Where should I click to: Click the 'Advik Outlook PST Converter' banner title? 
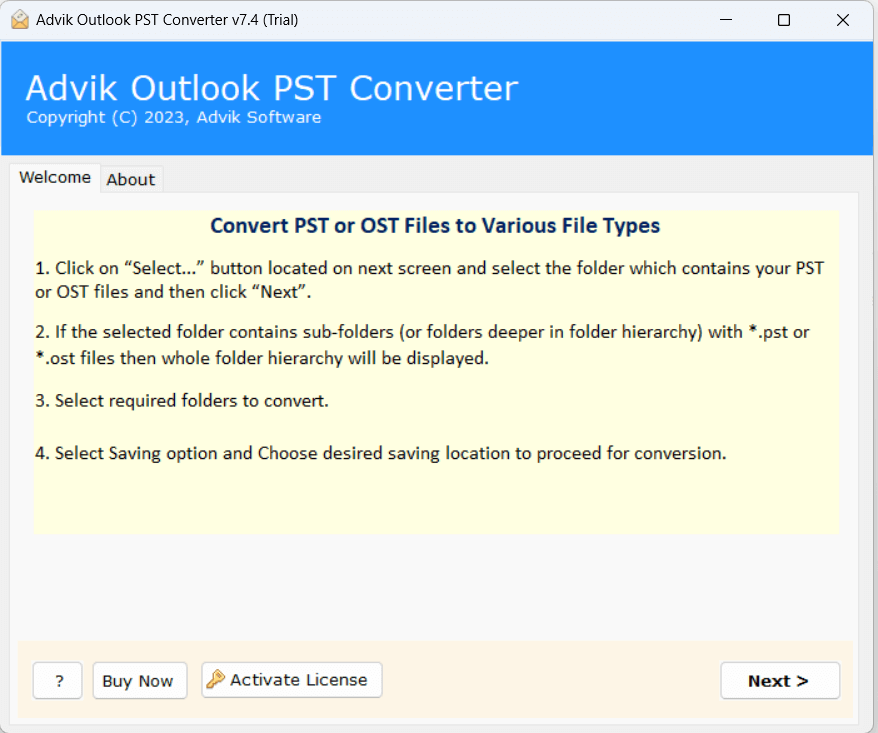[272, 88]
